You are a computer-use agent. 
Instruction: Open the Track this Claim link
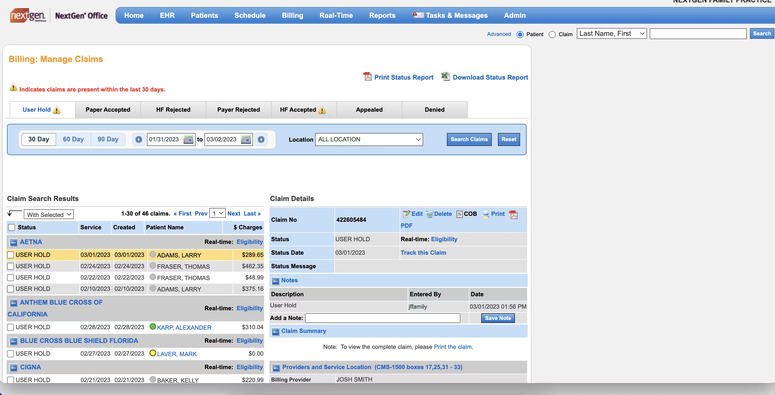423,253
